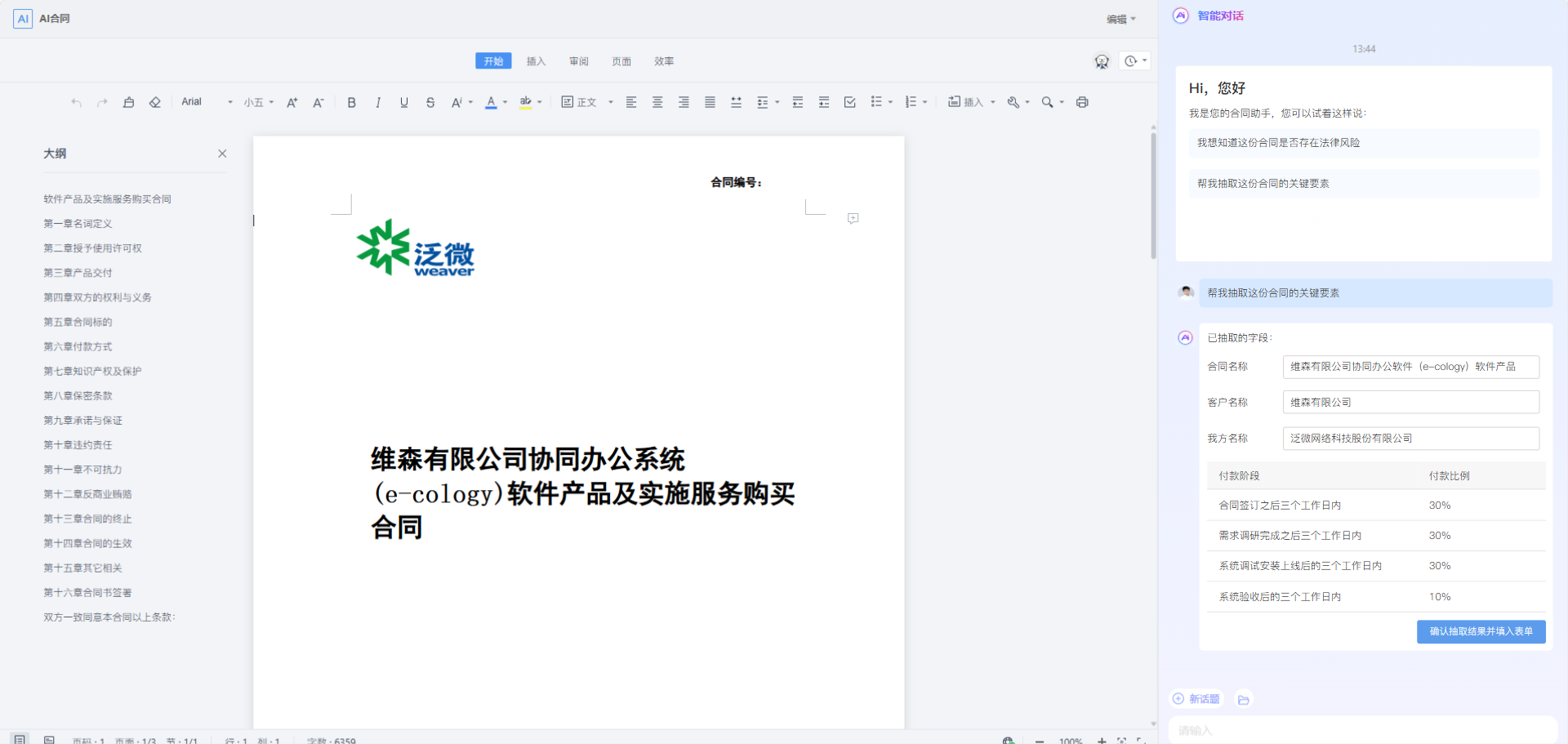Click the zoom out minus icon
Screen dimensions: 1568x744
pyautogui.click(x=1040, y=741)
